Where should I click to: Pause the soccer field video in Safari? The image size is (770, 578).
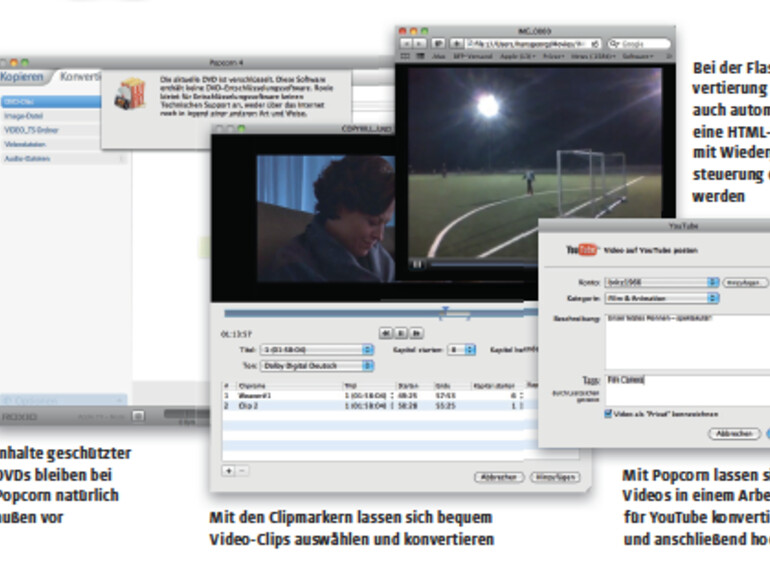coord(417,264)
